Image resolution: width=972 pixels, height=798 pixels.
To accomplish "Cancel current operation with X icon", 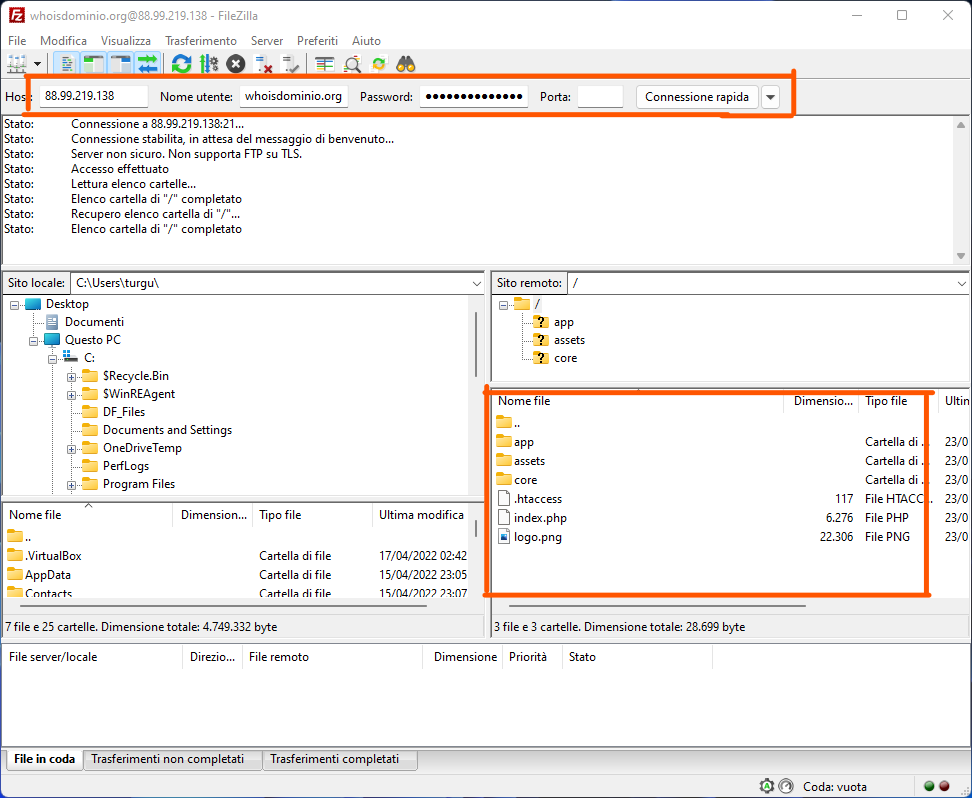I will (235, 64).
